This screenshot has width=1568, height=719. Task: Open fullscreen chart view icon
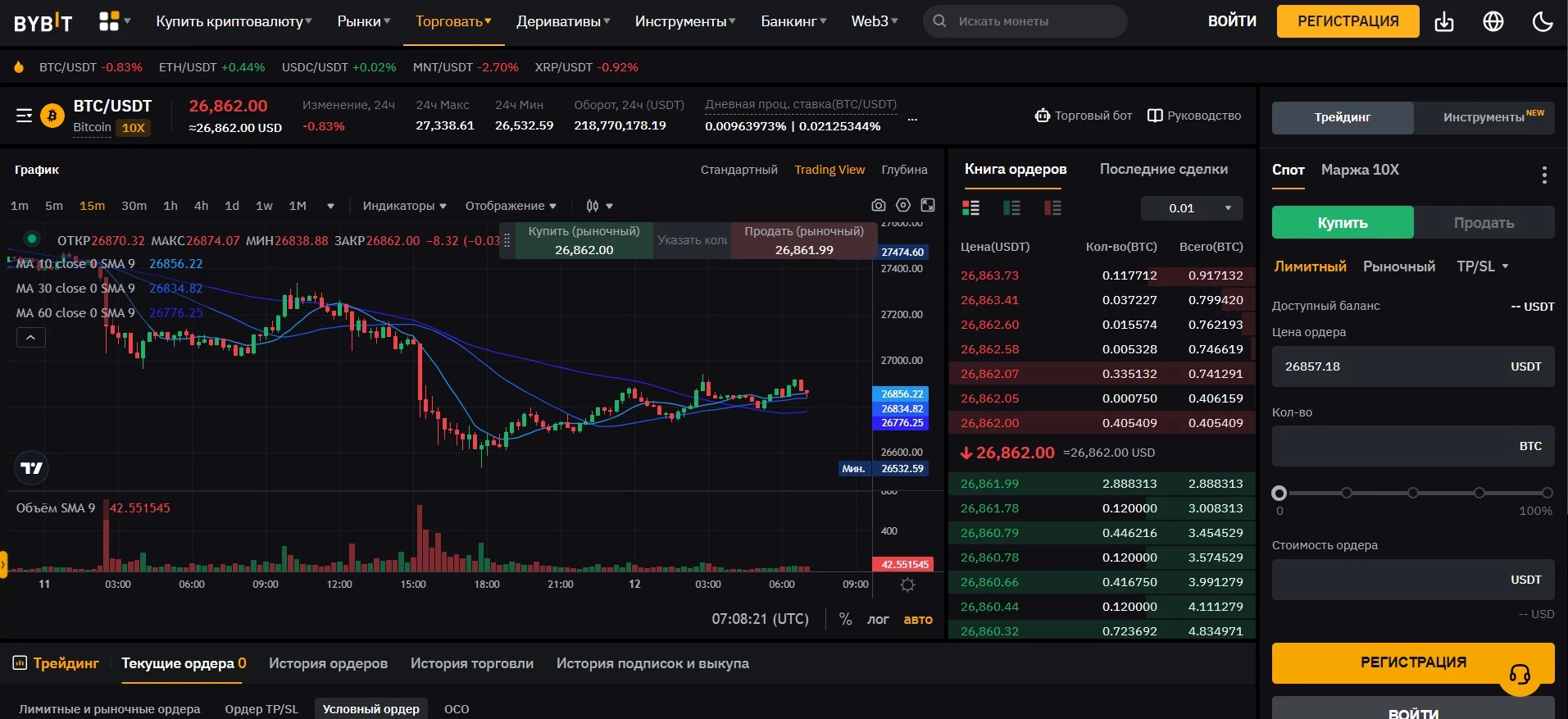pos(928,205)
